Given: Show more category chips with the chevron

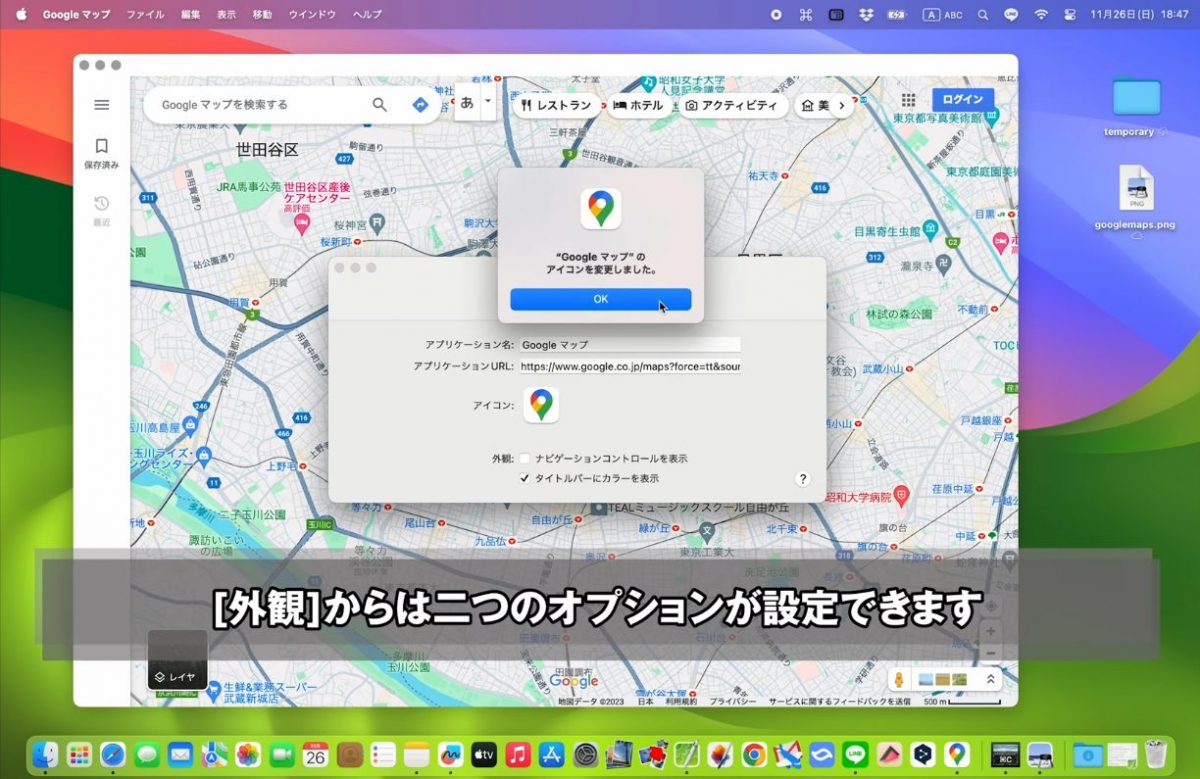Looking at the screenshot, I should coord(842,105).
